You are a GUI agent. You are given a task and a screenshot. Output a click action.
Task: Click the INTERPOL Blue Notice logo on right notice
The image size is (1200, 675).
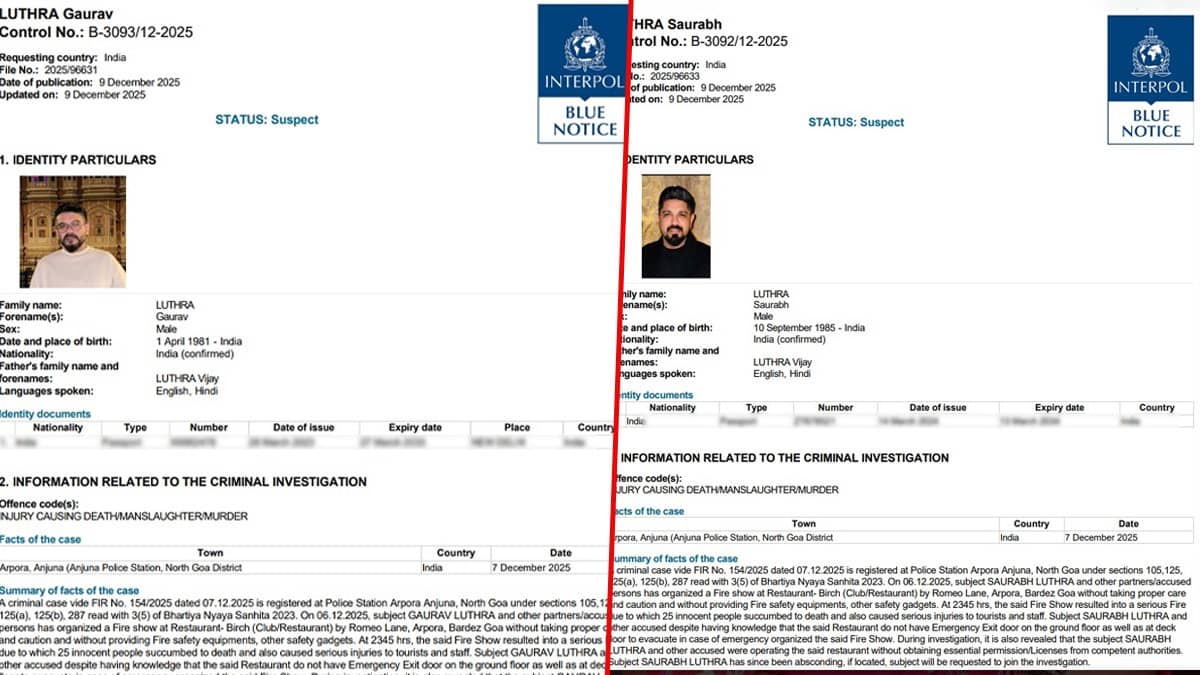click(x=1150, y=80)
